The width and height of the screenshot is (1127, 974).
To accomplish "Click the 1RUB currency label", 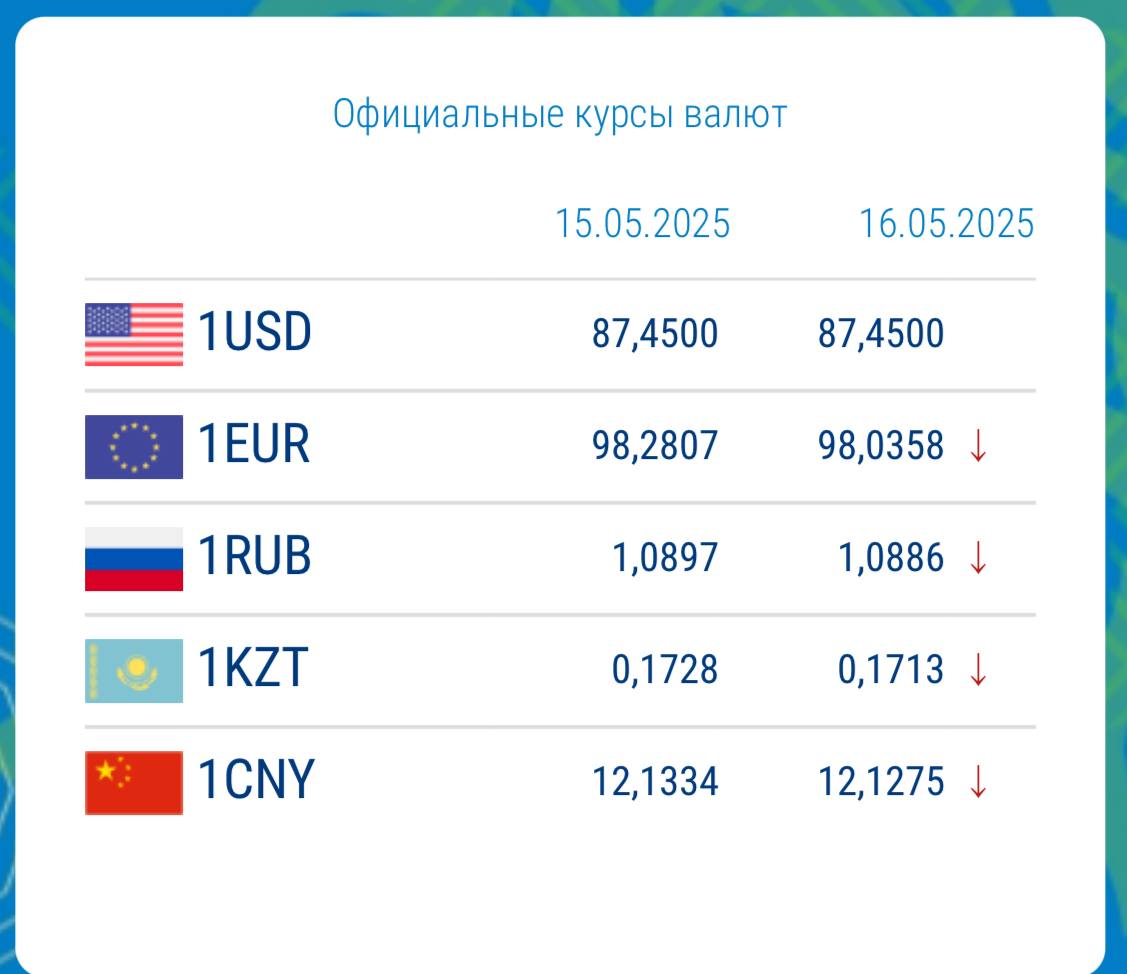I will tap(254, 556).
